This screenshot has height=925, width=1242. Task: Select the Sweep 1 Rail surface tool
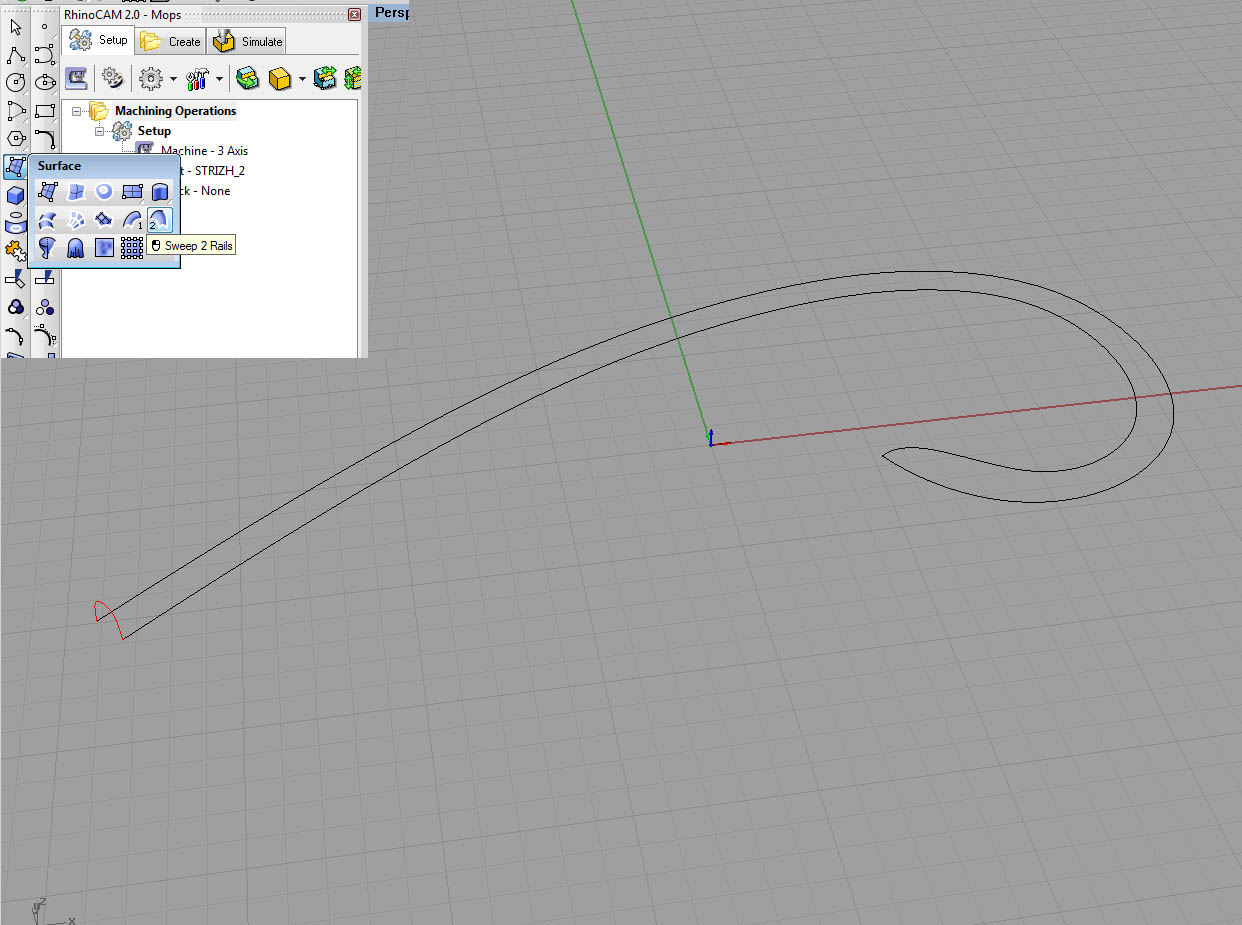point(132,220)
